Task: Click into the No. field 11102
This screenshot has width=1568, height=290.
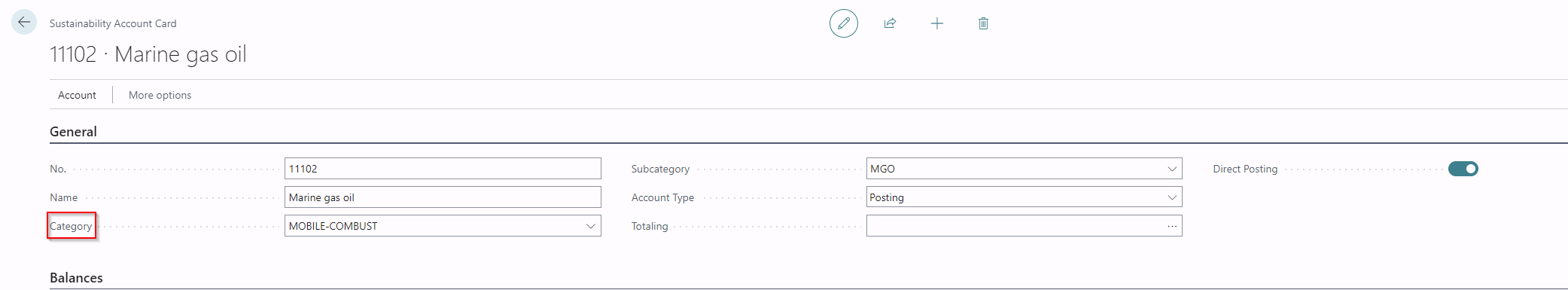Action: (443, 169)
